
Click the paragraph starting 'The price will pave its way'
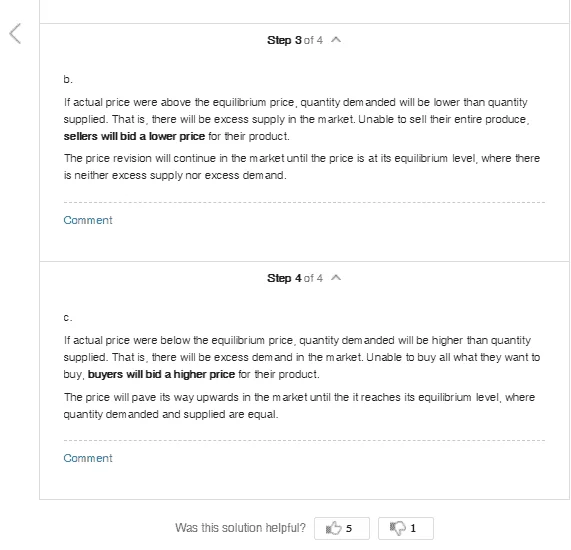(x=299, y=405)
